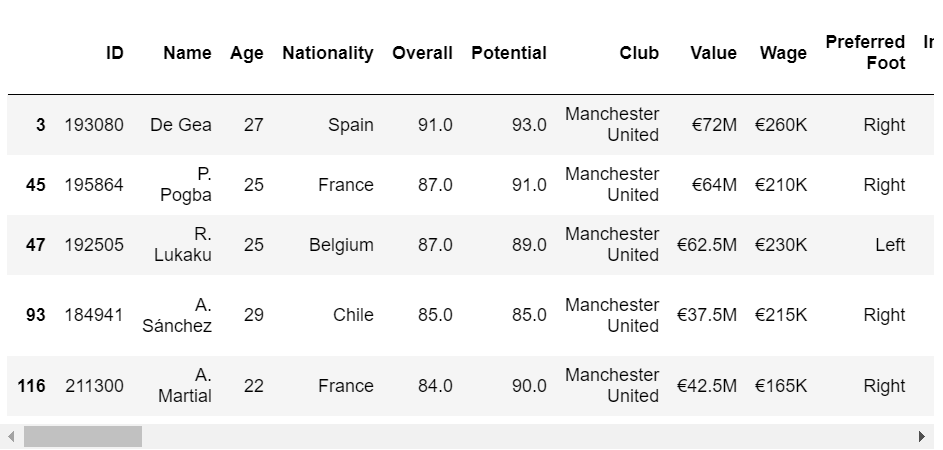Click ID cell 195864
This screenshot has height=450, width=943.
click(94, 185)
